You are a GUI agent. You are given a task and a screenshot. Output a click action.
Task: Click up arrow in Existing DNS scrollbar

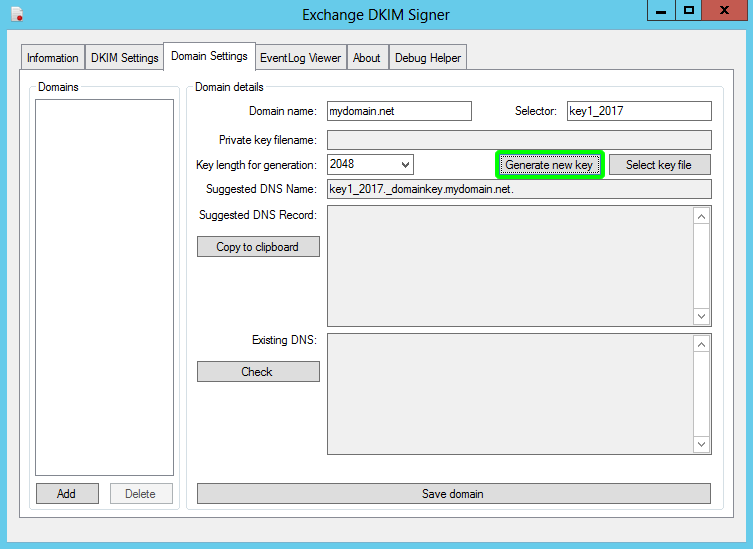pyautogui.click(x=701, y=344)
